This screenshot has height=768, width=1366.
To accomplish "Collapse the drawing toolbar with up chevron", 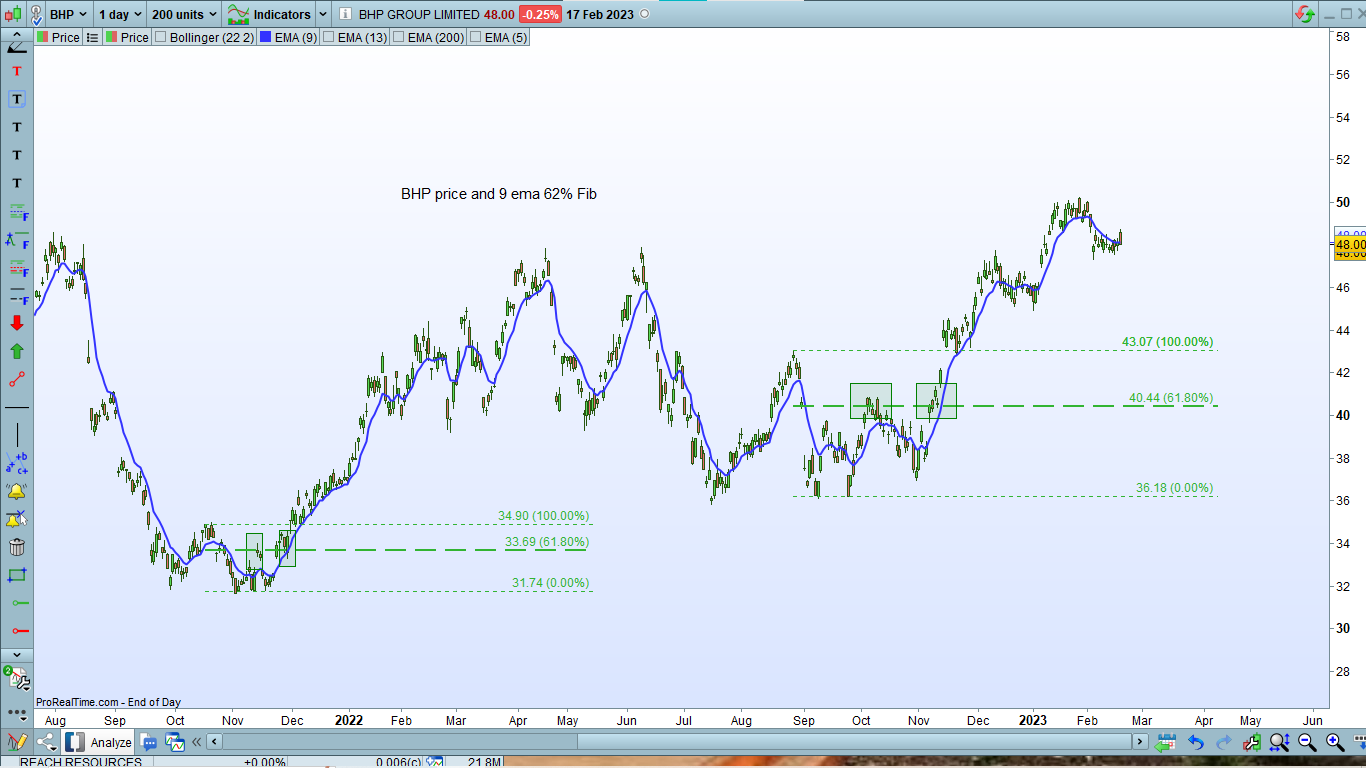I will point(17,34).
